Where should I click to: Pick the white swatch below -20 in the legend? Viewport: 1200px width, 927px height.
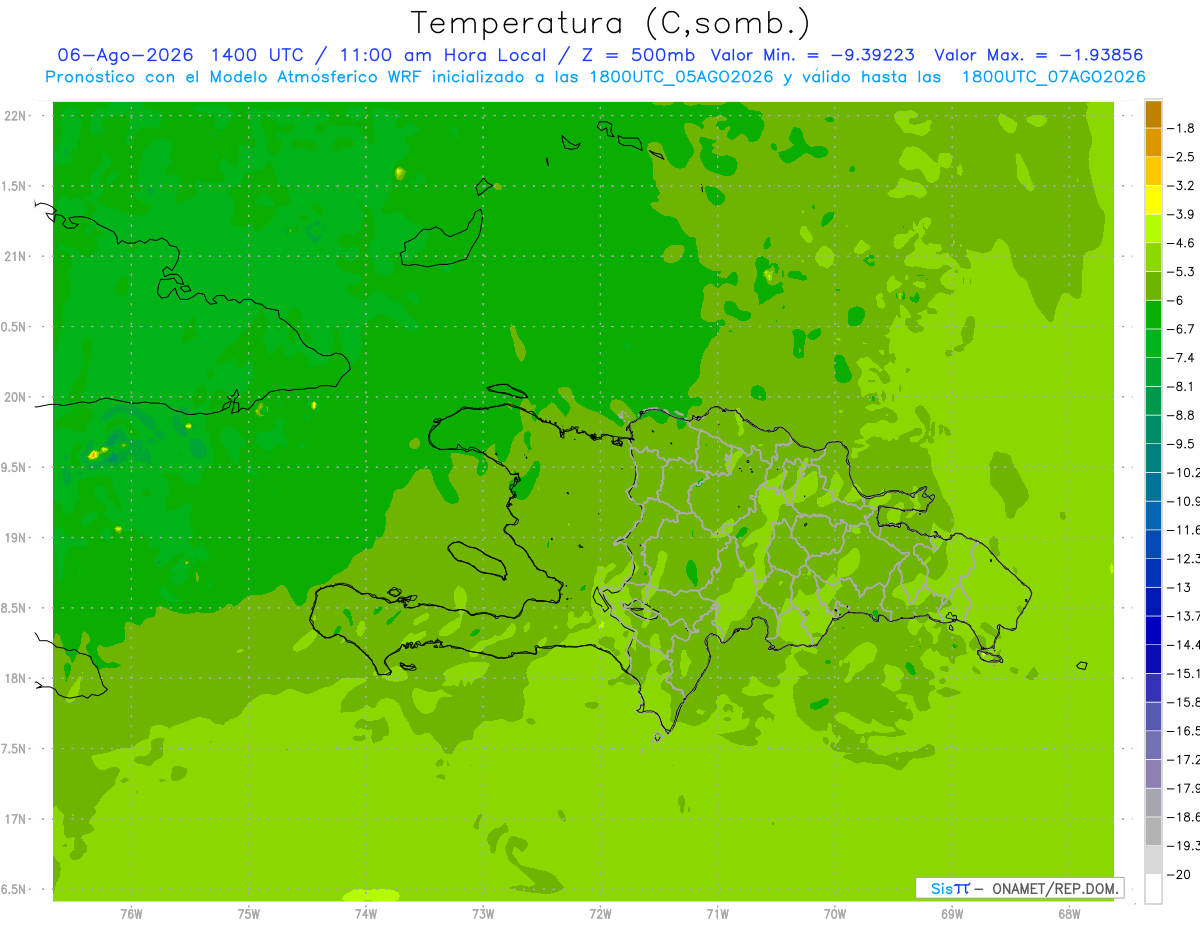1153,889
